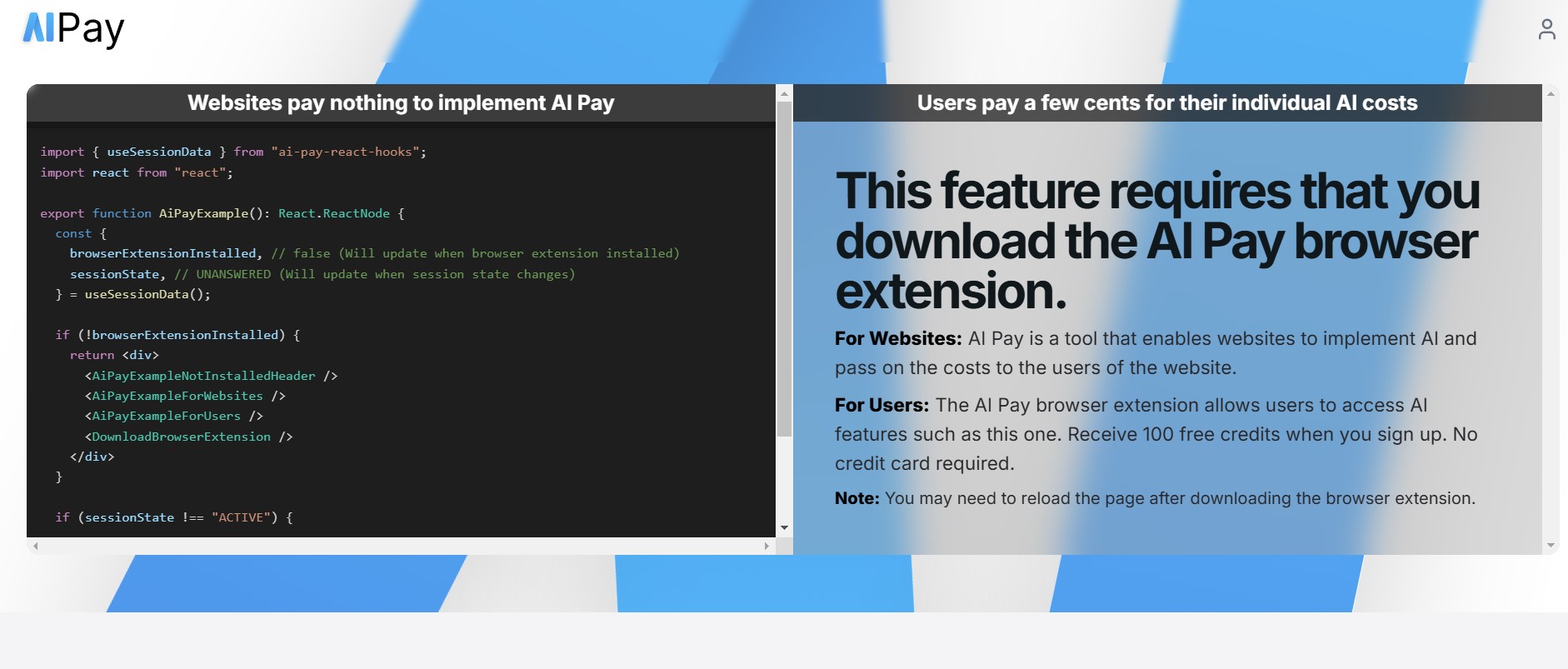Click the '<AiPayExampleNotInstalledHeader />' line
Image resolution: width=1568 pixels, height=669 pixels.
211,376
